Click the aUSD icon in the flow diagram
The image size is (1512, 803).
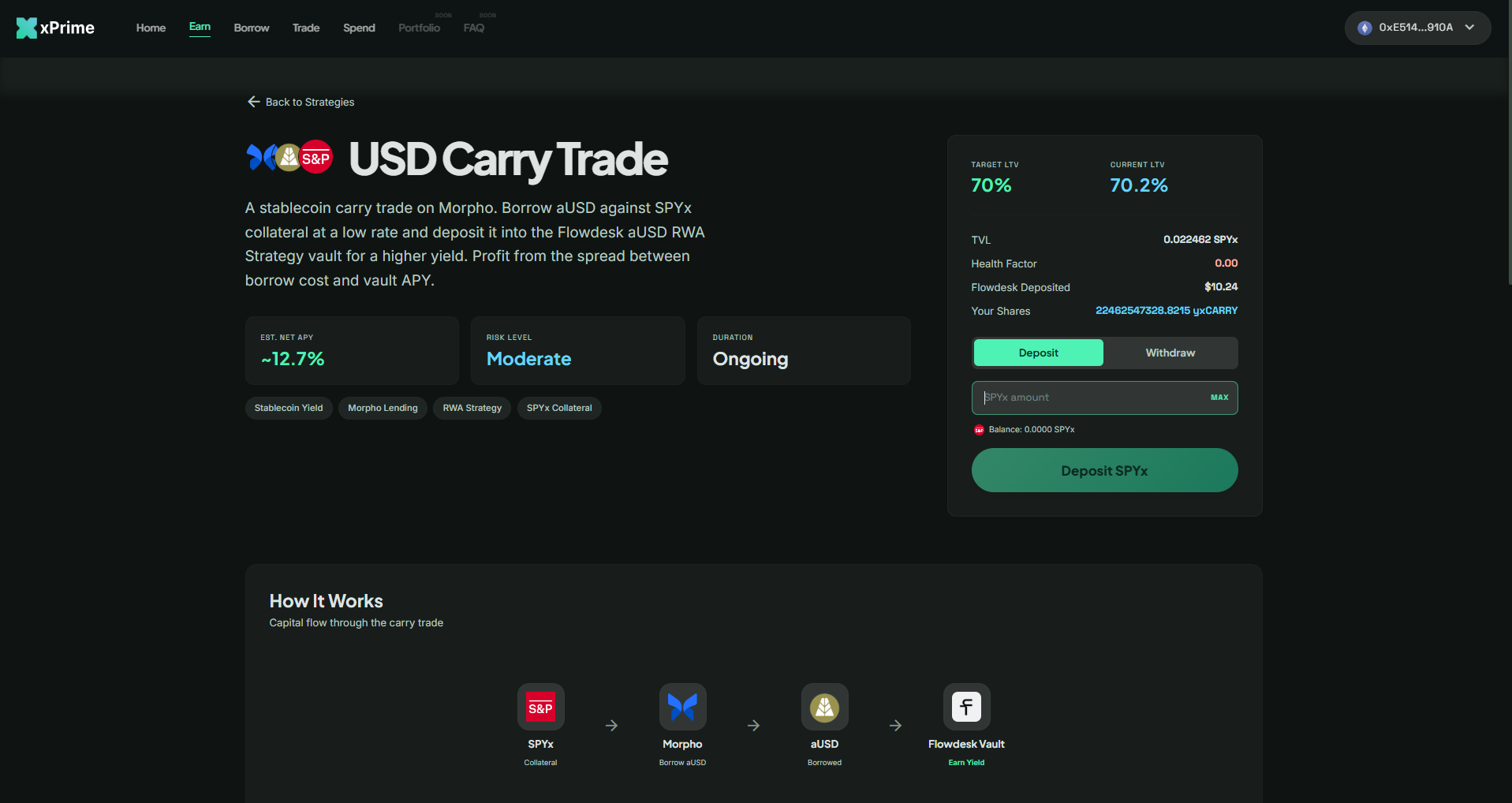(824, 707)
